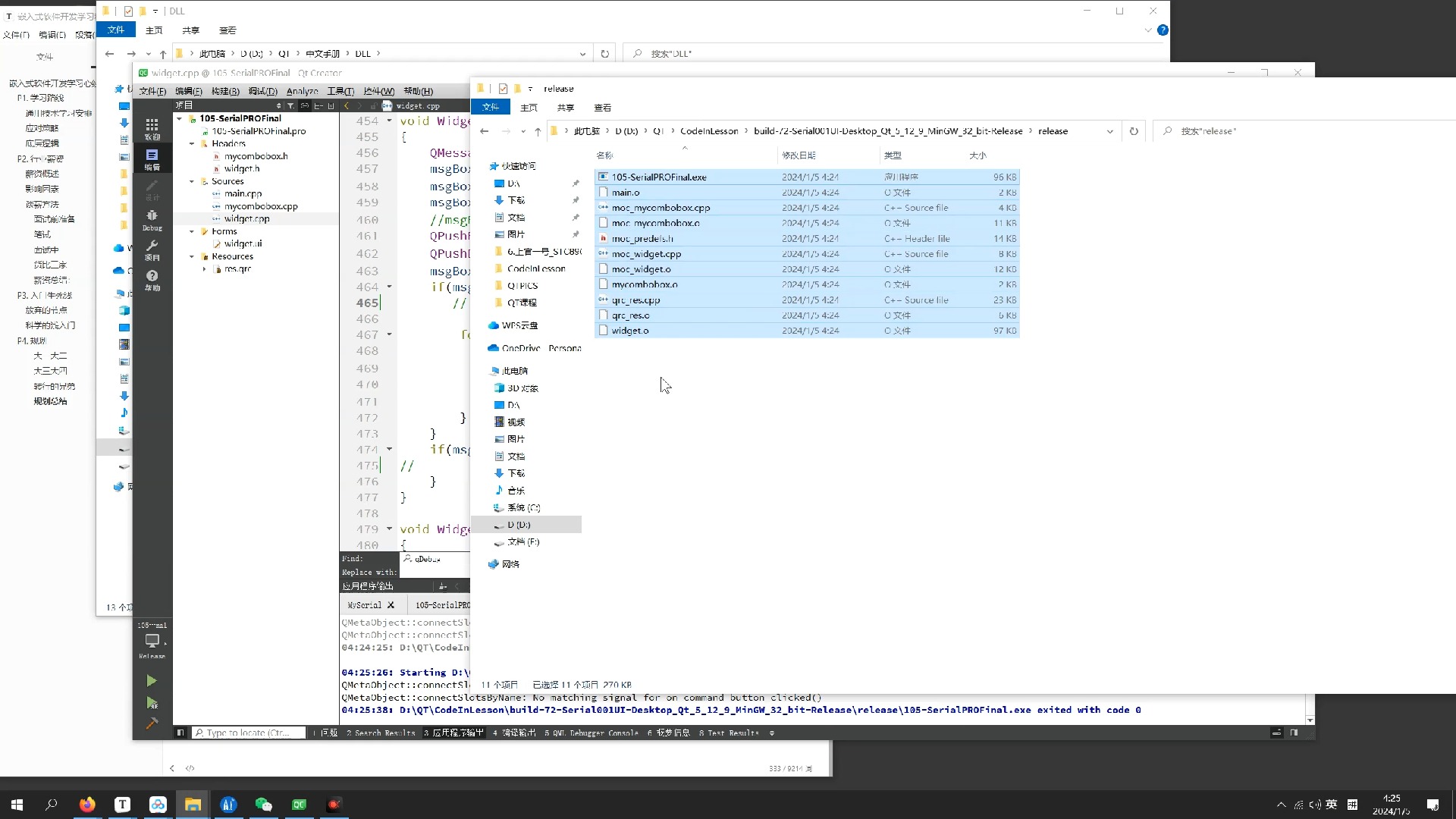The width and height of the screenshot is (1456, 819).
Task: Switch to Edit (编辑) mode in Qt Creator
Action: 152,158
